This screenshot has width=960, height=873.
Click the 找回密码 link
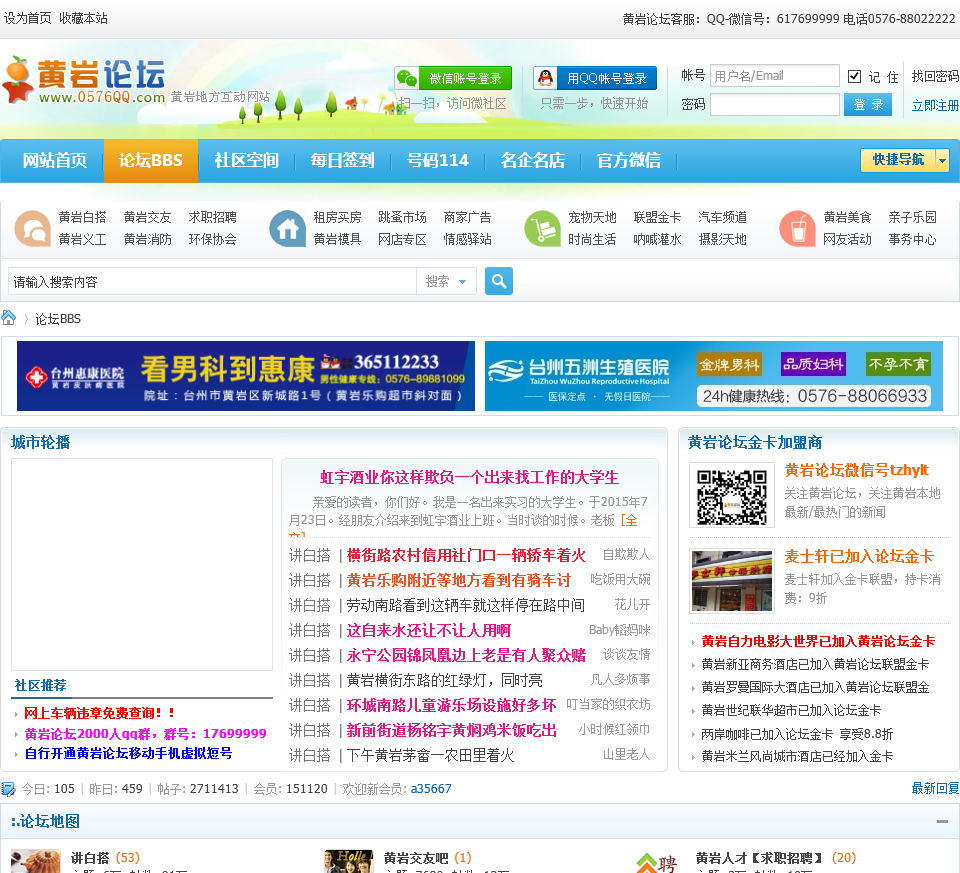click(935, 76)
